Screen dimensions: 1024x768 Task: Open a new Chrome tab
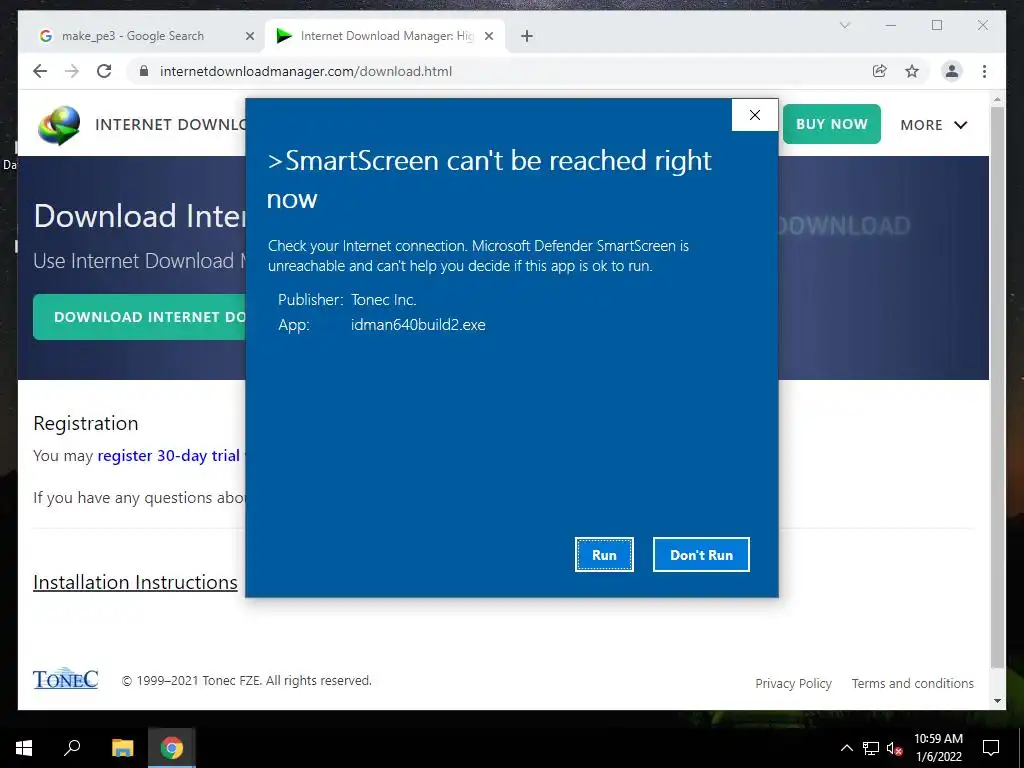[527, 36]
